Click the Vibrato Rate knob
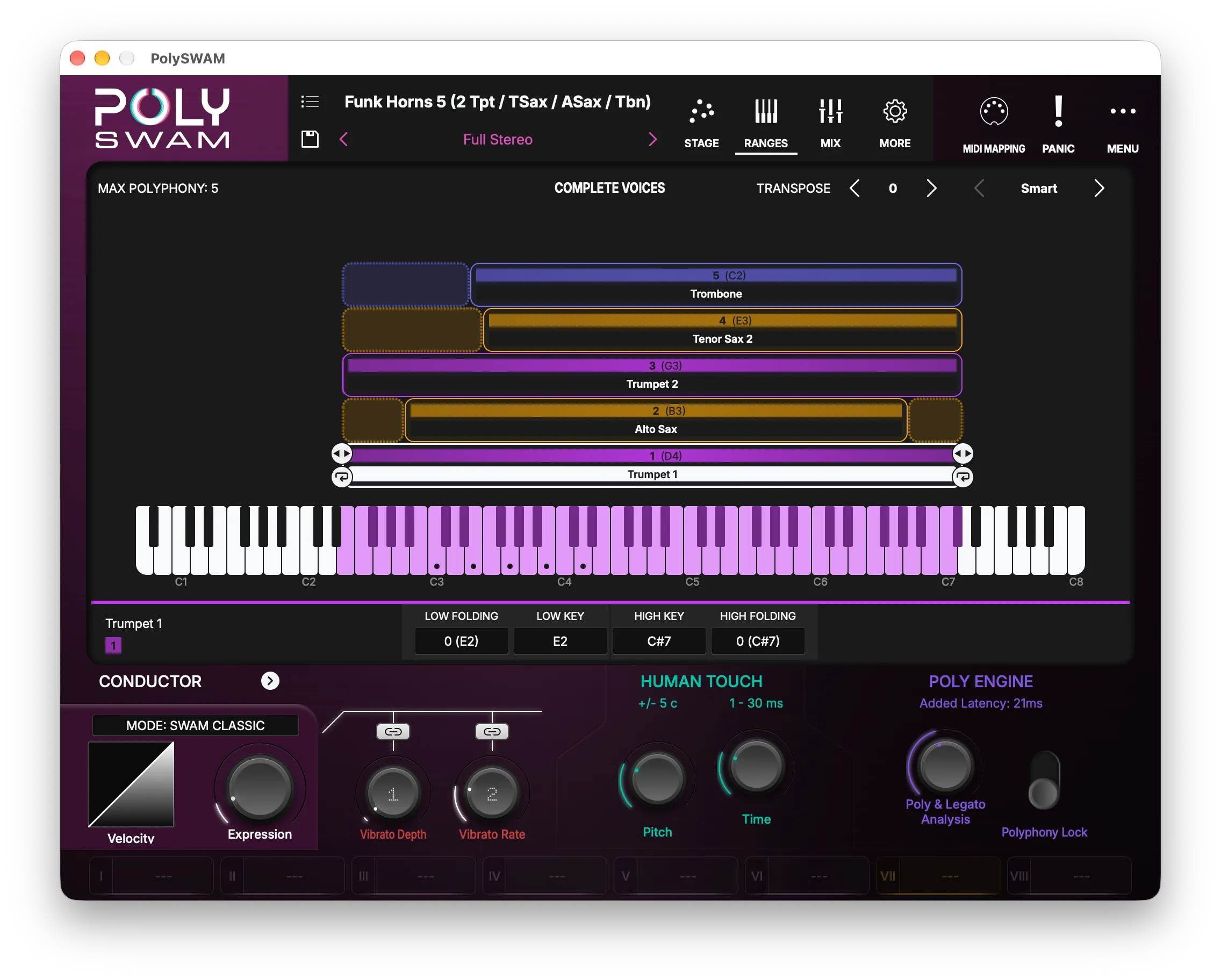Viewport: 1221px width, 980px height. (492, 792)
